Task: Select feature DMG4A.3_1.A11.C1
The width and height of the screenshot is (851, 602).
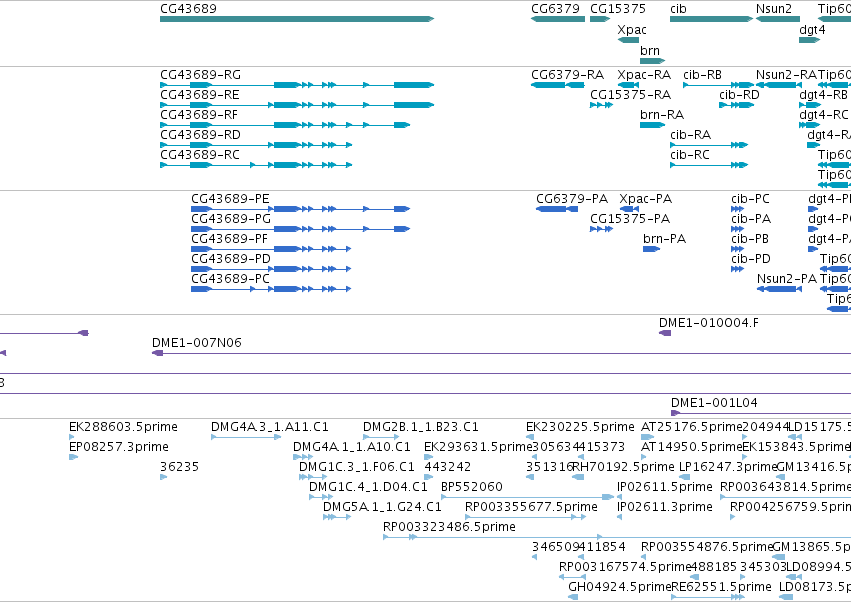Action: 246,437
